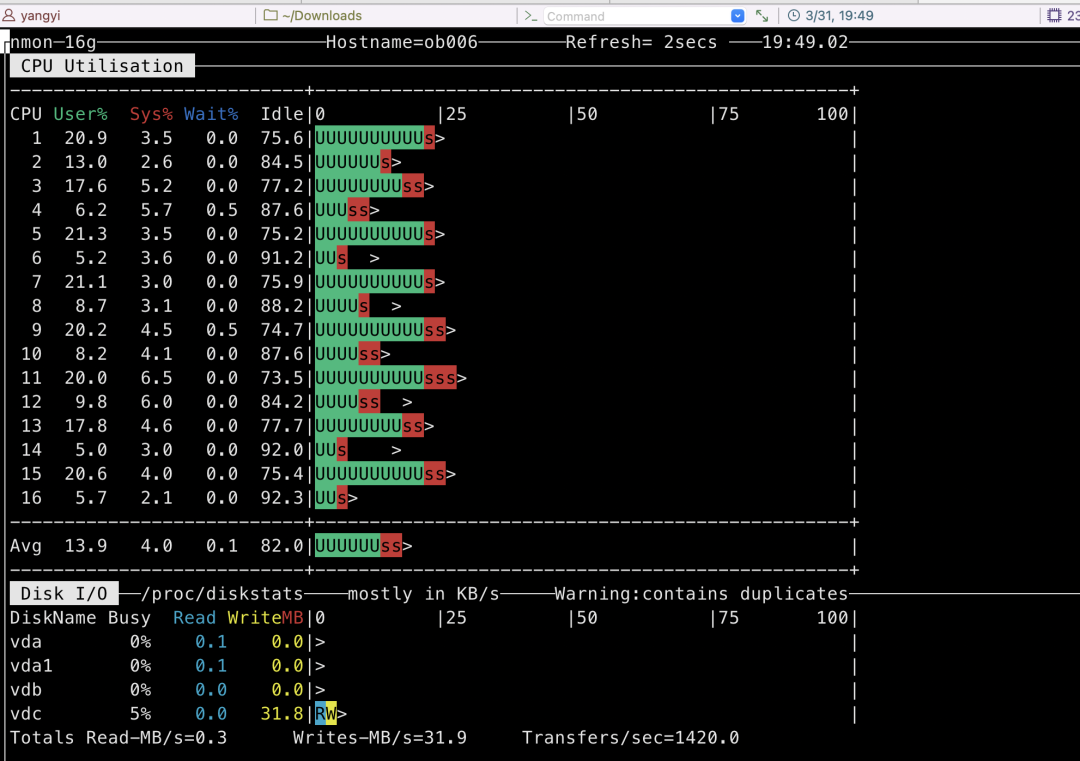
Task: Click the Refresh= 2secs text
Action: click(x=641, y=42)
